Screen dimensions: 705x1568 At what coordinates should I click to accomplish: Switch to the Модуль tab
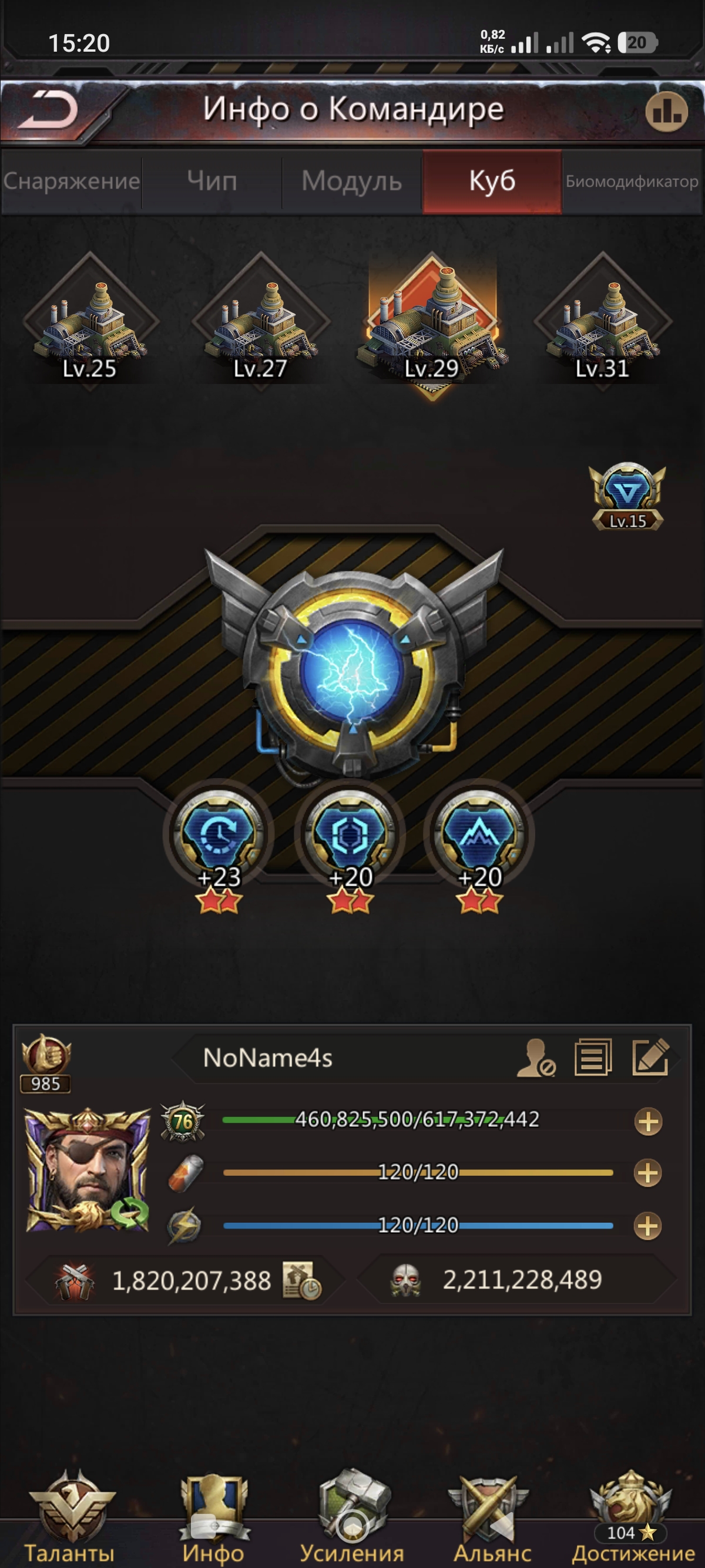[352, 181]
